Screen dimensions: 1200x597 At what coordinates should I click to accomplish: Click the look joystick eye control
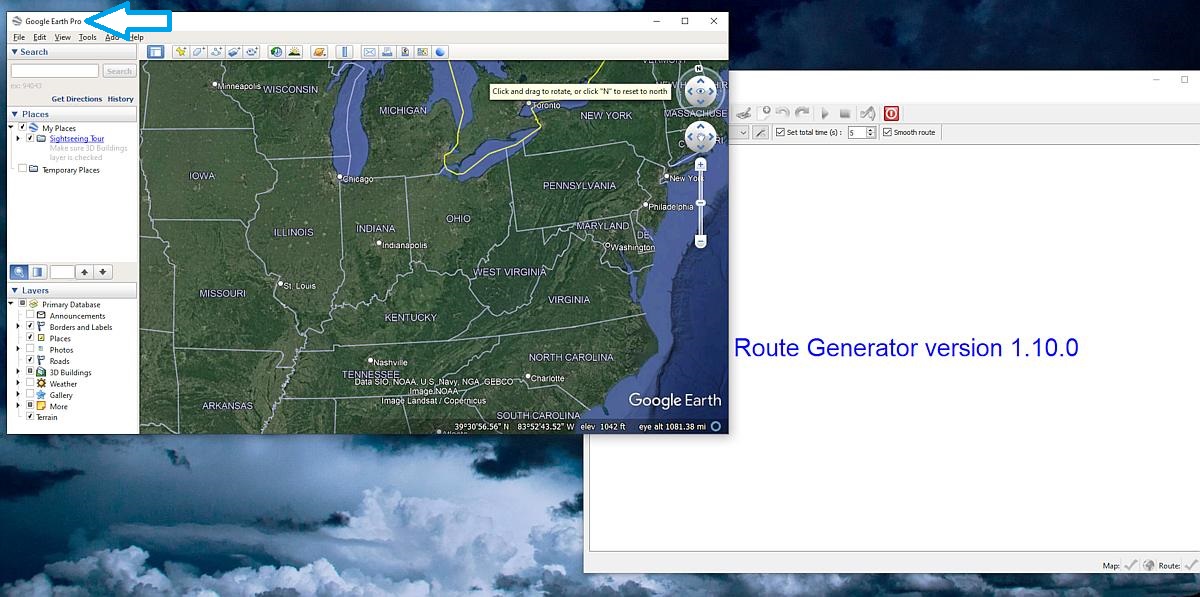(x=700, y=92)
